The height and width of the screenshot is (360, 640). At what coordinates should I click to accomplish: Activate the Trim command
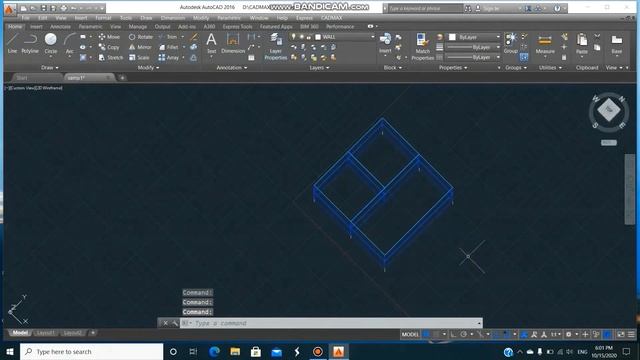(168, 37)
